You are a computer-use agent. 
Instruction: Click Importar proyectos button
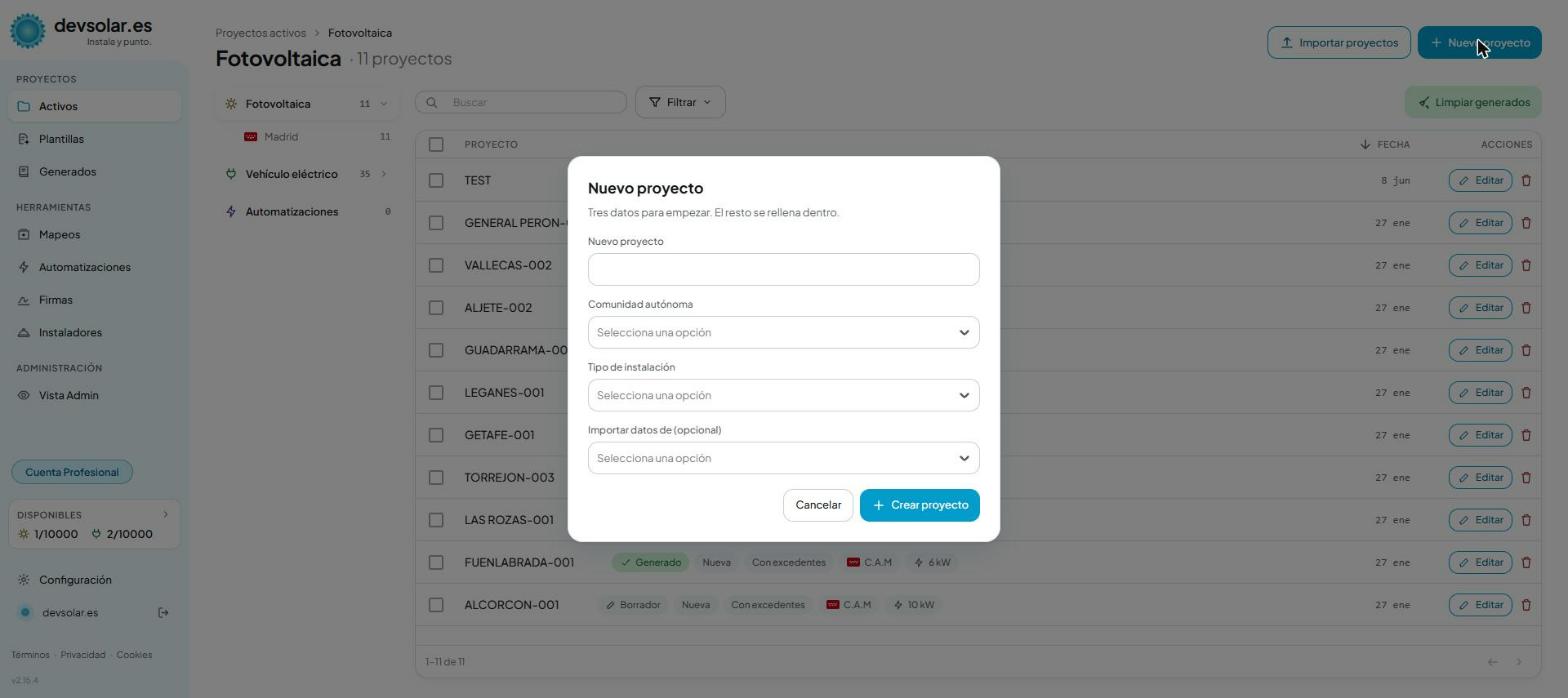click(x=1339, y=43)
